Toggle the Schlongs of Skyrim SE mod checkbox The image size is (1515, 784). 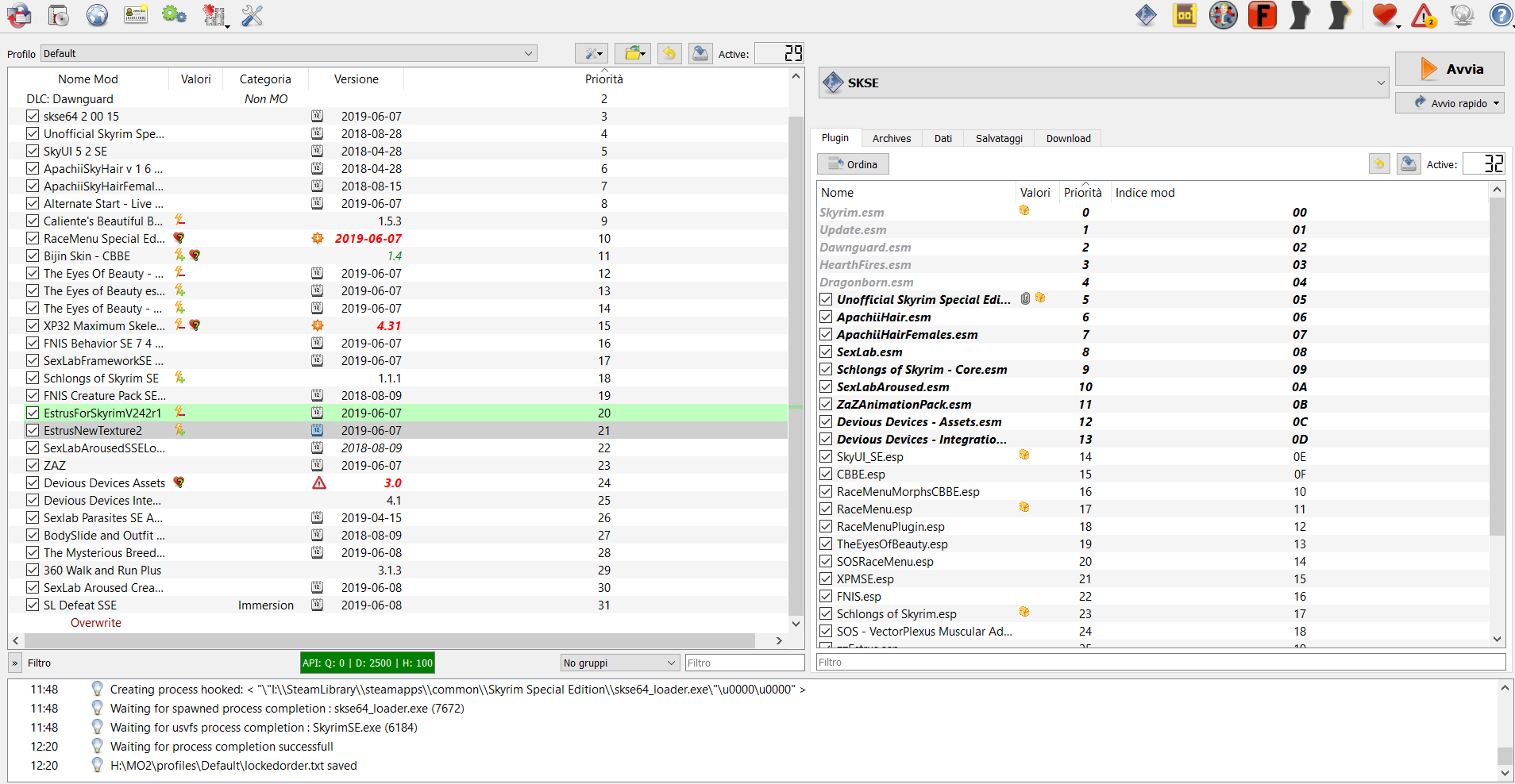coord(33,378)
